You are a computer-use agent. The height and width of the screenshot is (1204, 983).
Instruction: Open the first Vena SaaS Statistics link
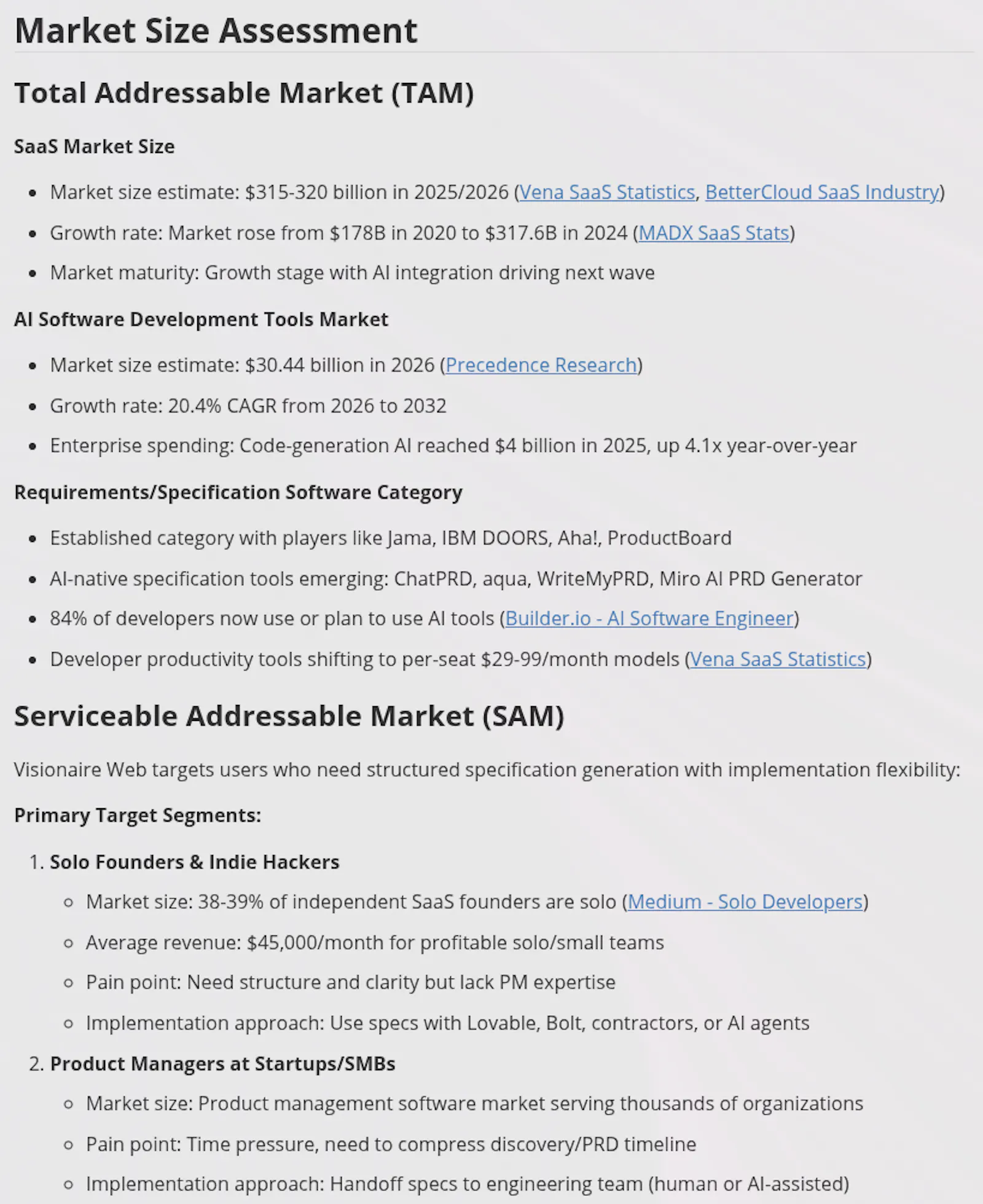[x=607, y=192]
